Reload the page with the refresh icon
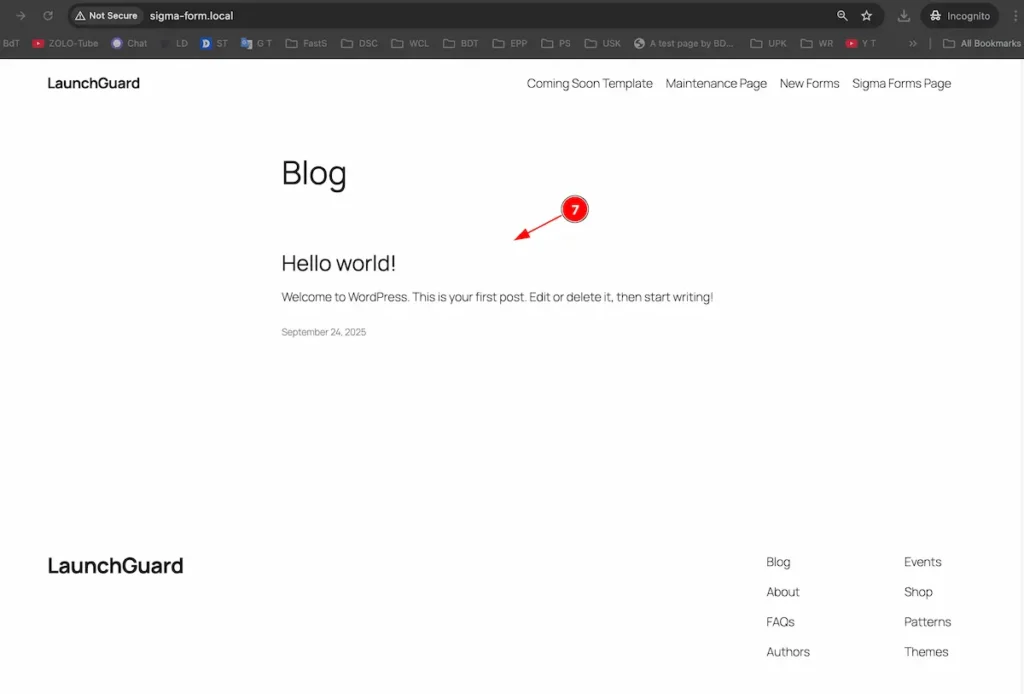Image resolution: width=1024 pixels, height=694 pixels. coord(48,16)
